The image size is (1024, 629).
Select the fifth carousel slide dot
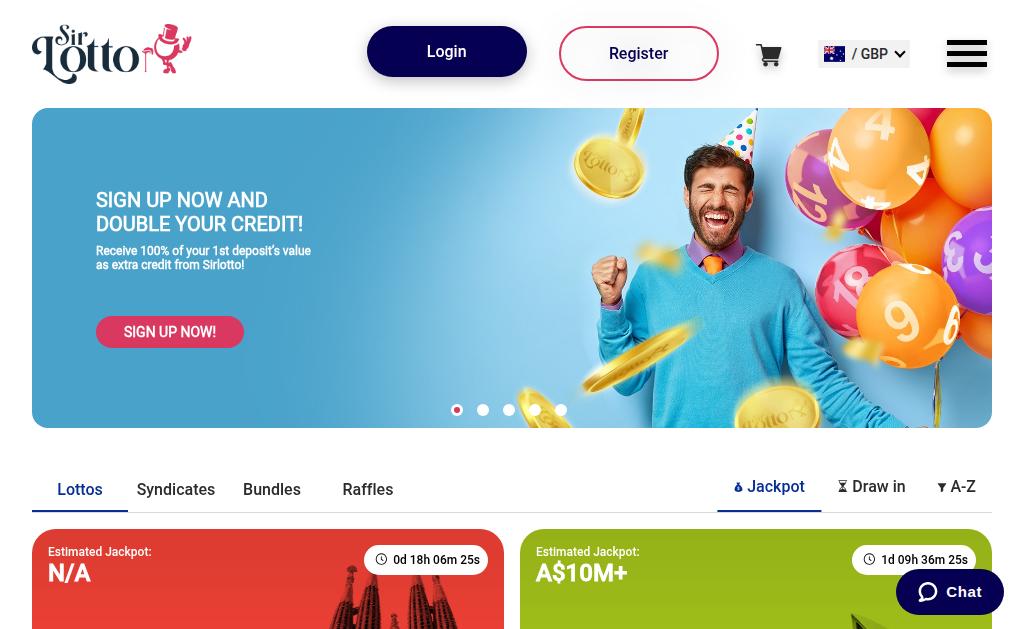561,410
